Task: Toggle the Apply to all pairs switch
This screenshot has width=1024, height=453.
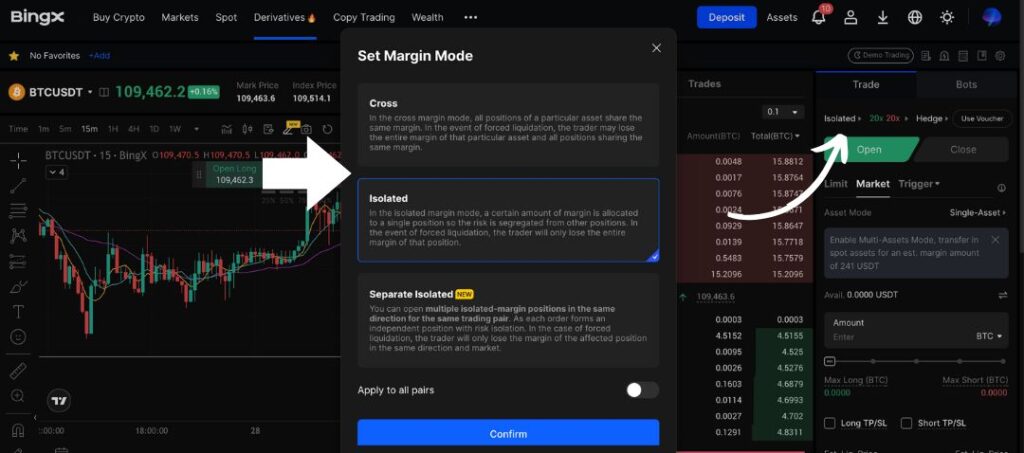Action: 642,390
